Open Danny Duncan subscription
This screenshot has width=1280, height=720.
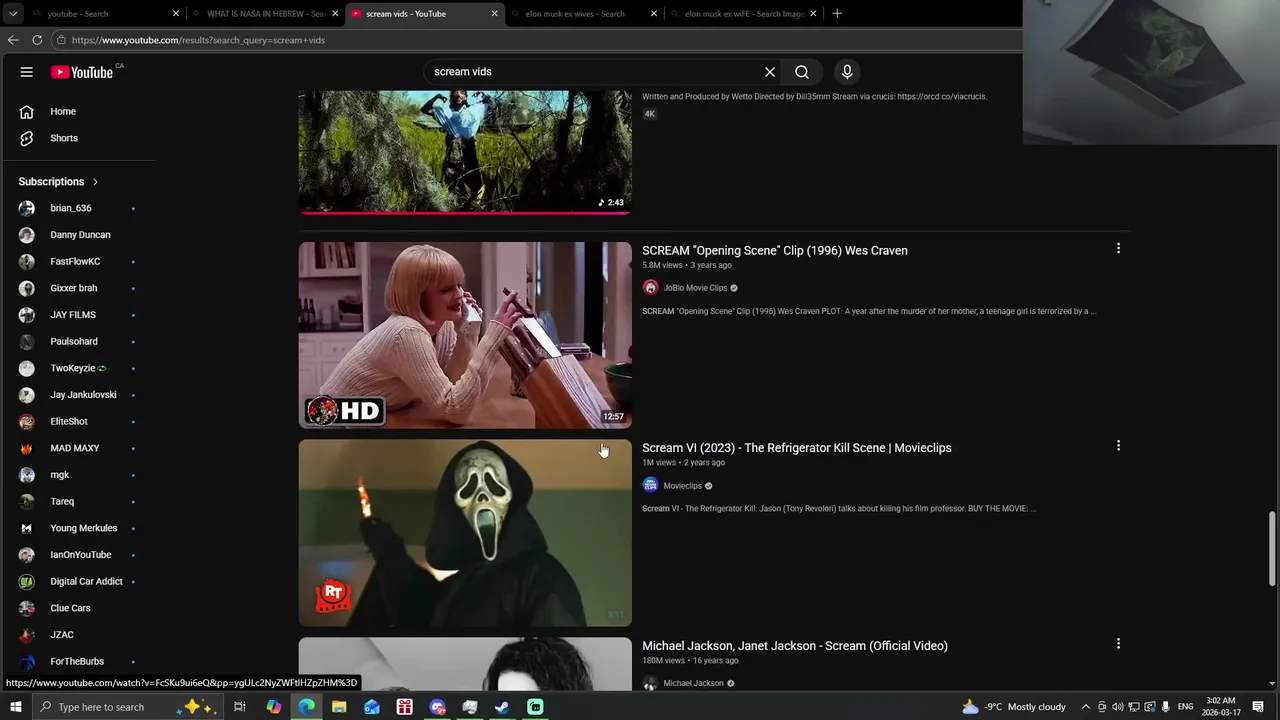point(78,235)
